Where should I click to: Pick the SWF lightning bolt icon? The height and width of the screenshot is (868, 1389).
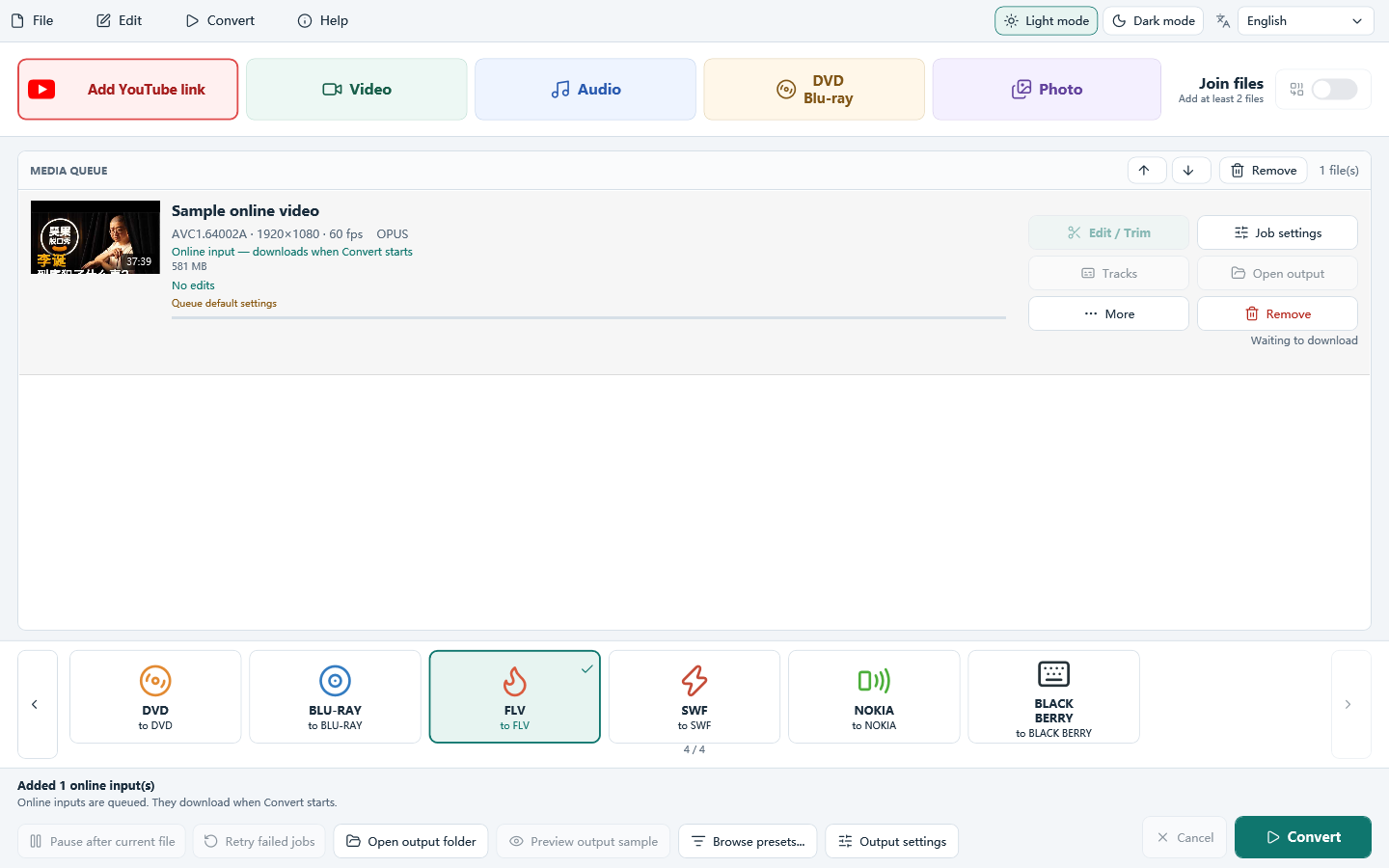pos(694,681)
